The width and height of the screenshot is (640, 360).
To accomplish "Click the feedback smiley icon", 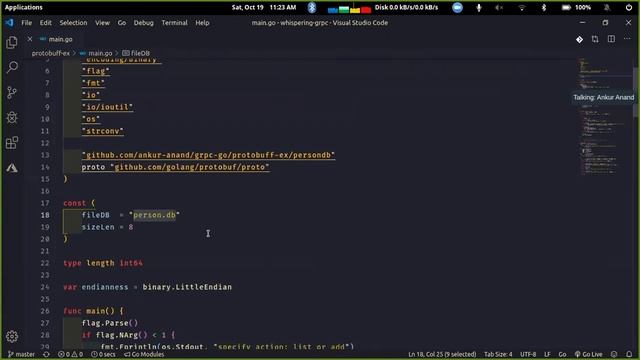I will [x=614, y=354].
